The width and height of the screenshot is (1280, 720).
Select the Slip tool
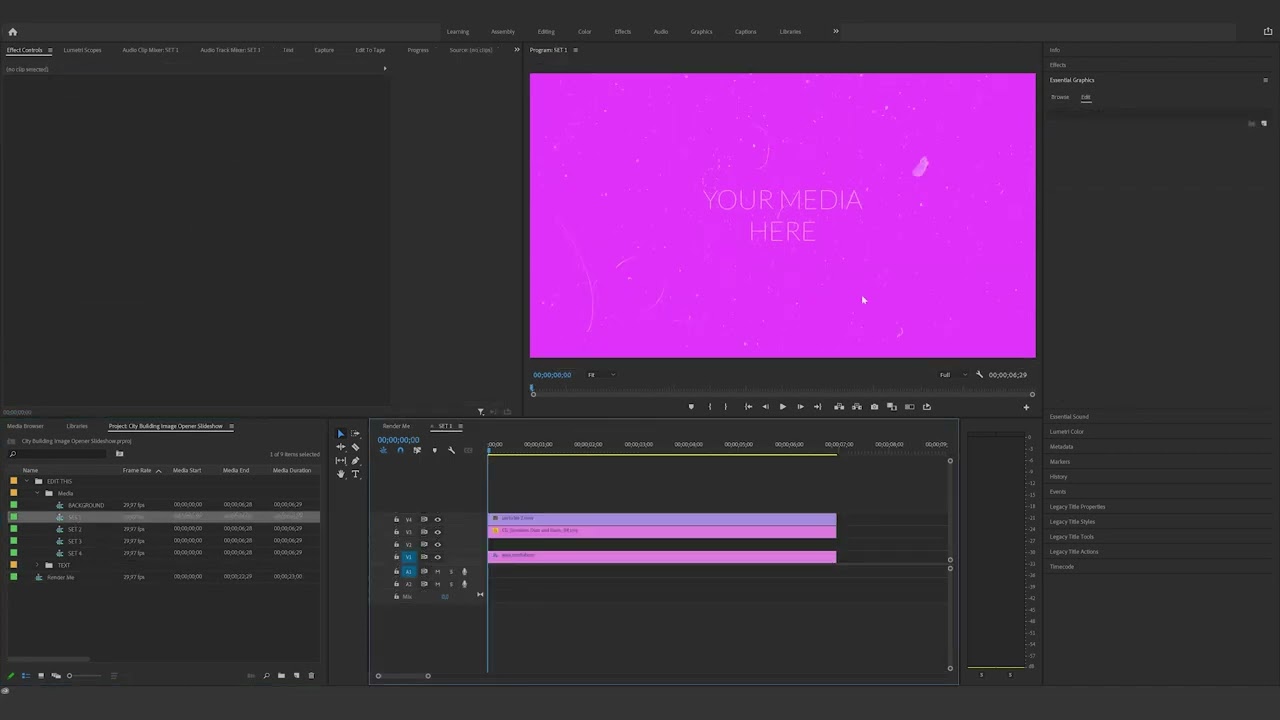pos(340,461)
